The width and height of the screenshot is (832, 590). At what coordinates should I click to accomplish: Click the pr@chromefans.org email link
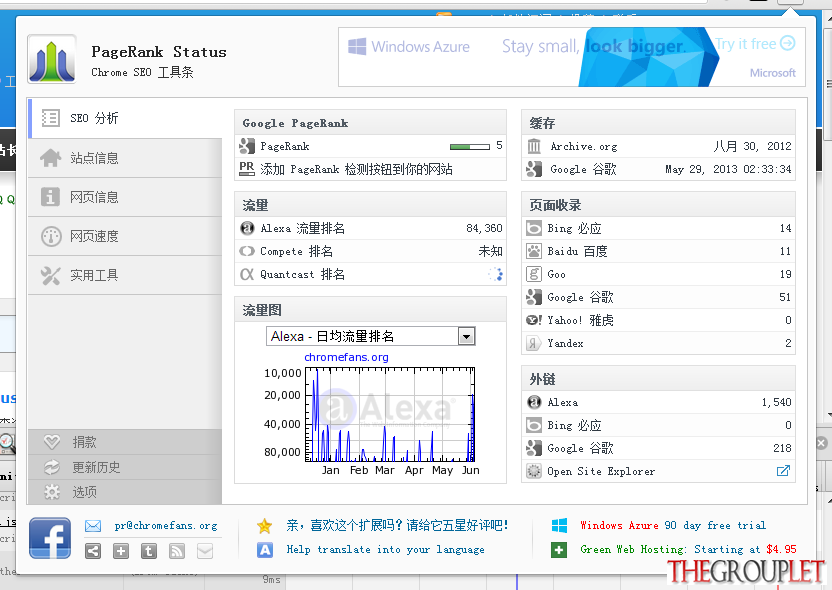[x=166, y=526]
